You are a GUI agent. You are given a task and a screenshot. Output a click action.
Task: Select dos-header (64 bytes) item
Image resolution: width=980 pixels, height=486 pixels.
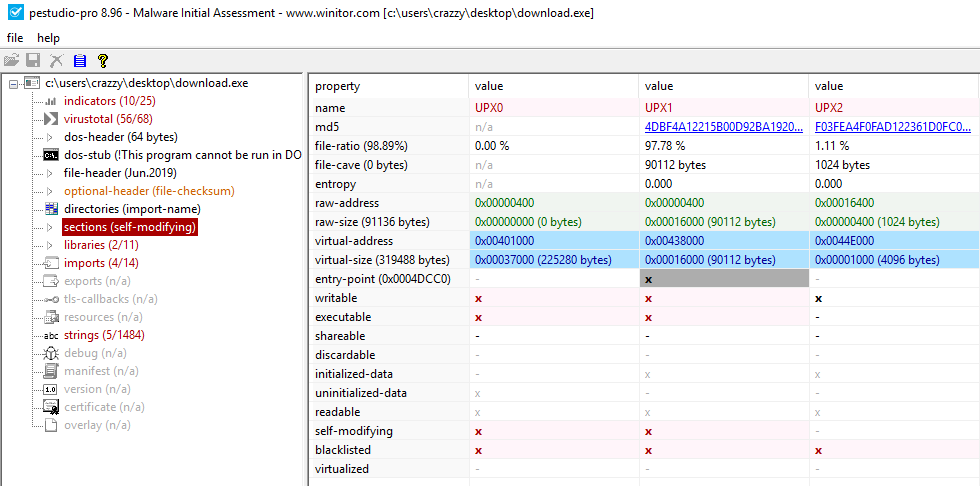click(121, 137)
